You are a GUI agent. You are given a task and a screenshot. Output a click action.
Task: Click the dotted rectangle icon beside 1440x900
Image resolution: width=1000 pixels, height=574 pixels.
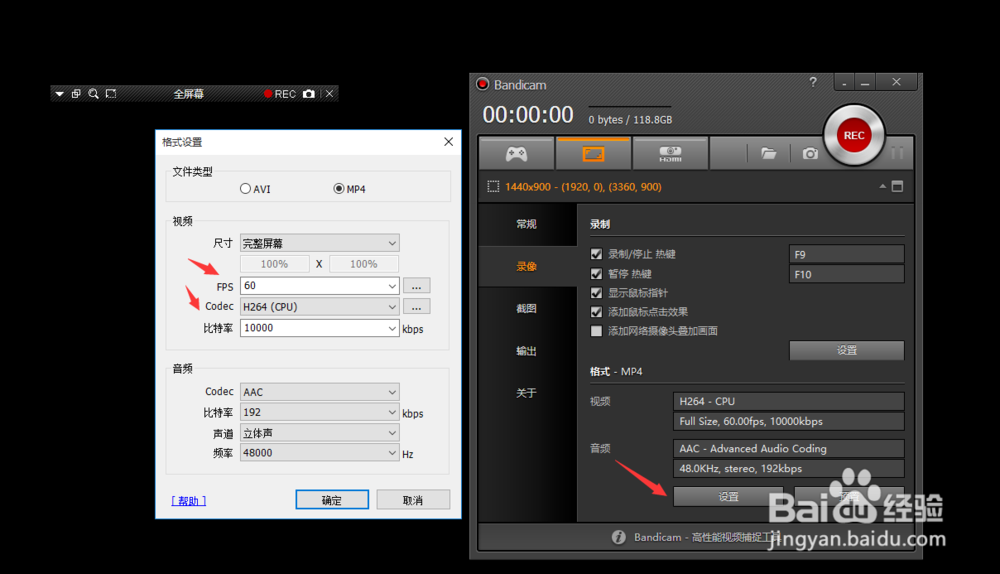point(493,187)
